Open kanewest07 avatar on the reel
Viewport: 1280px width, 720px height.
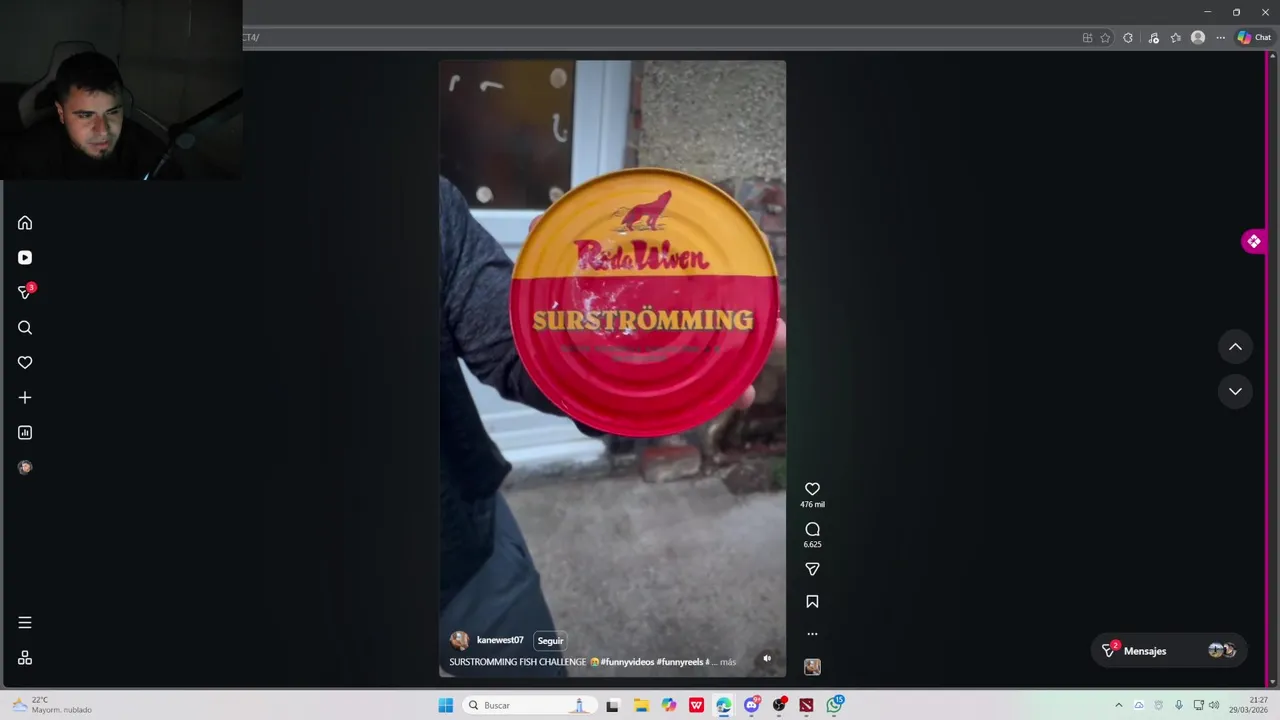[460, 640]
